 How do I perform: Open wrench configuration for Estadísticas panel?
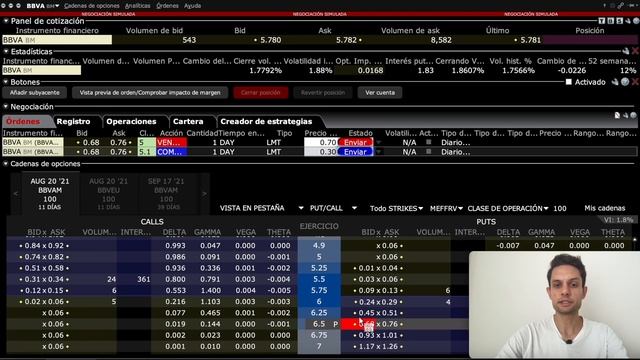pos(626,51)
